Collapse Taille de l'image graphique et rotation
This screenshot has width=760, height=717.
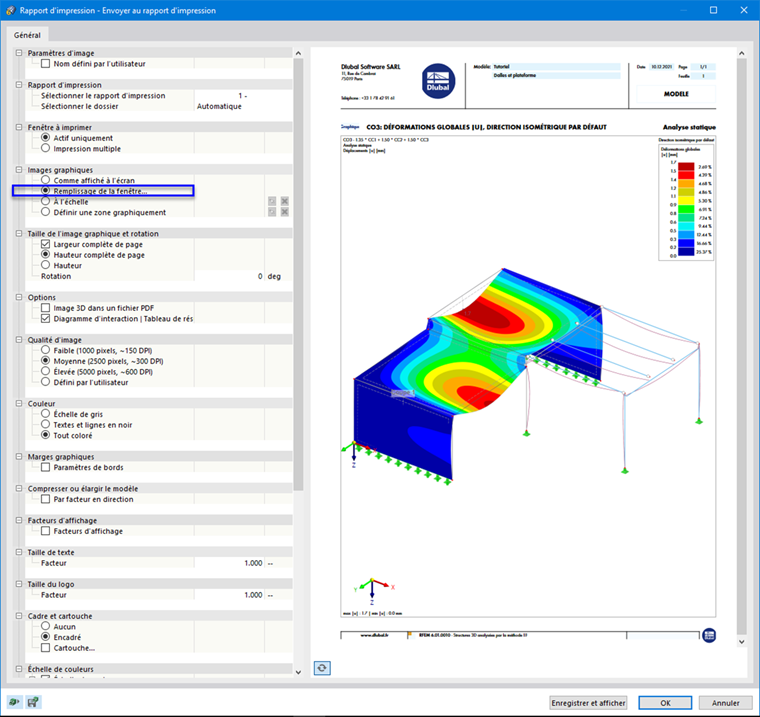coord(19,233)
